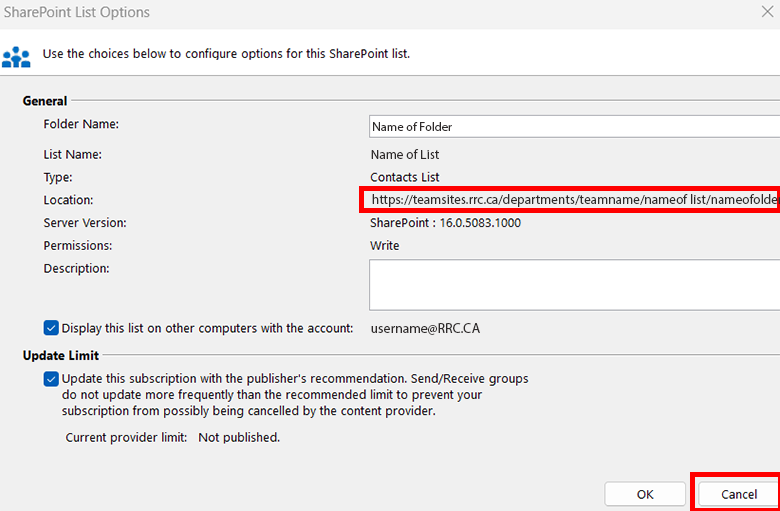Viewport: 780px width, 511px height.
Task: Click the 'Contacts List' type value
Action: tap(404, 178)
